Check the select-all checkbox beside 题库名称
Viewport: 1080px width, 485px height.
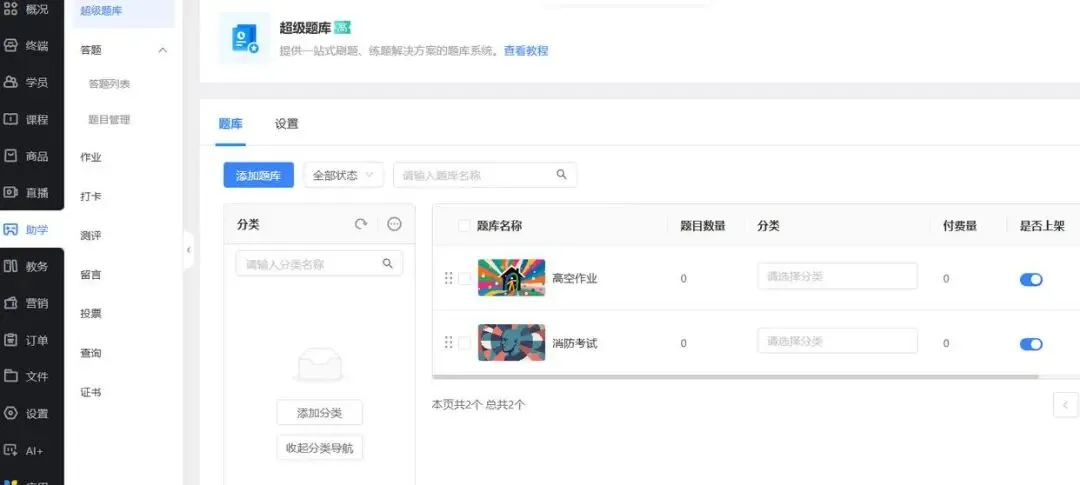pyautogui.click(x=464, y=225)
